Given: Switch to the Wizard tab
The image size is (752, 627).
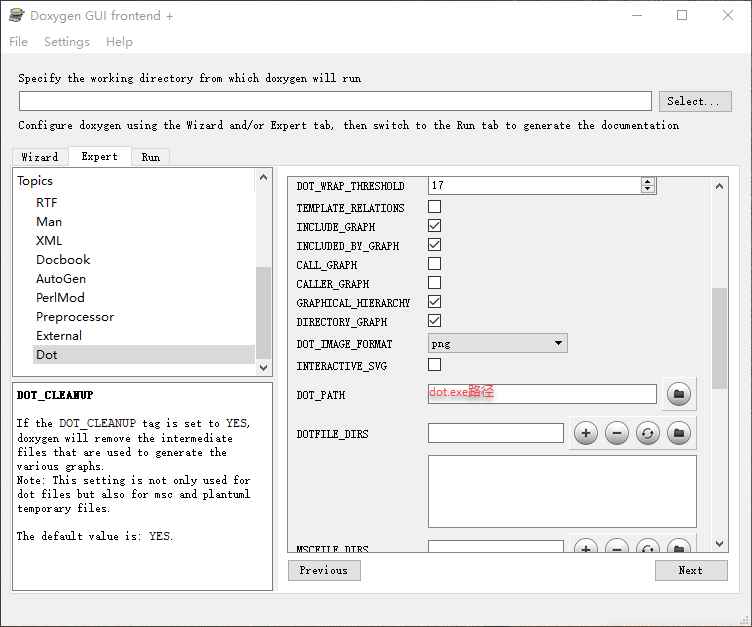Looking at the screenshot, I should (x=40, y=157).
